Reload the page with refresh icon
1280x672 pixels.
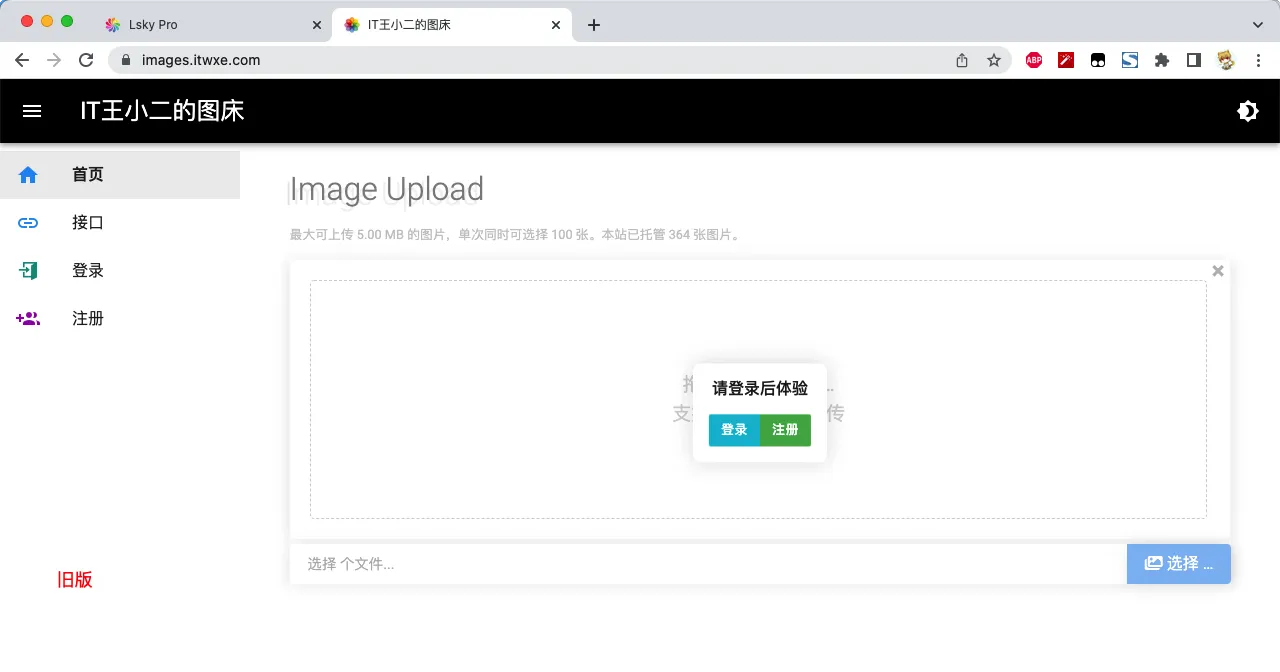pos(86,60)
